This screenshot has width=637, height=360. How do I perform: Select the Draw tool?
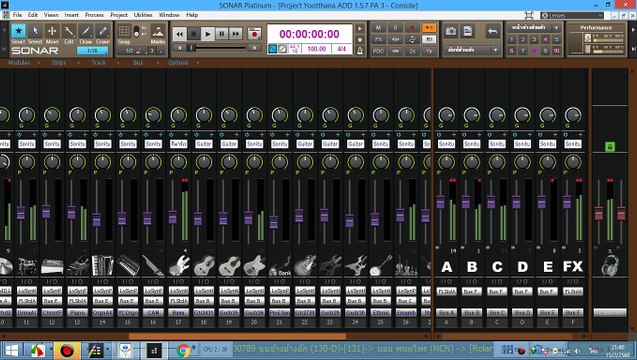[x=86, y=31]
